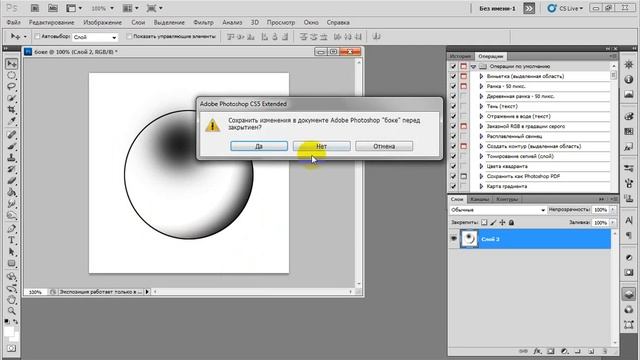Open the Color palette panel icon
640x360 pixels.
[629, 116]
